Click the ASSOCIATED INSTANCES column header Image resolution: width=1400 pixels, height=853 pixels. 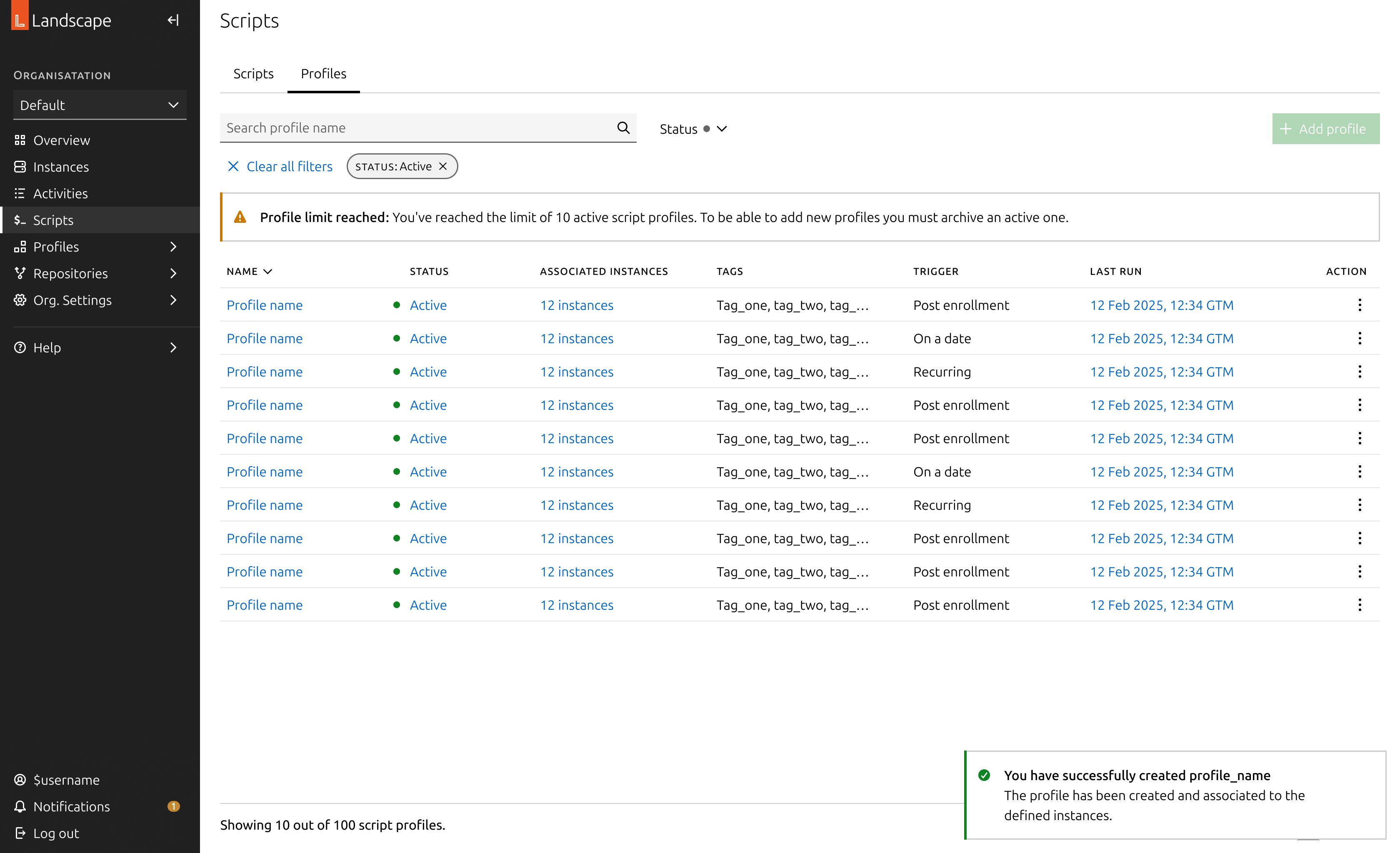(x=603, y=272)
